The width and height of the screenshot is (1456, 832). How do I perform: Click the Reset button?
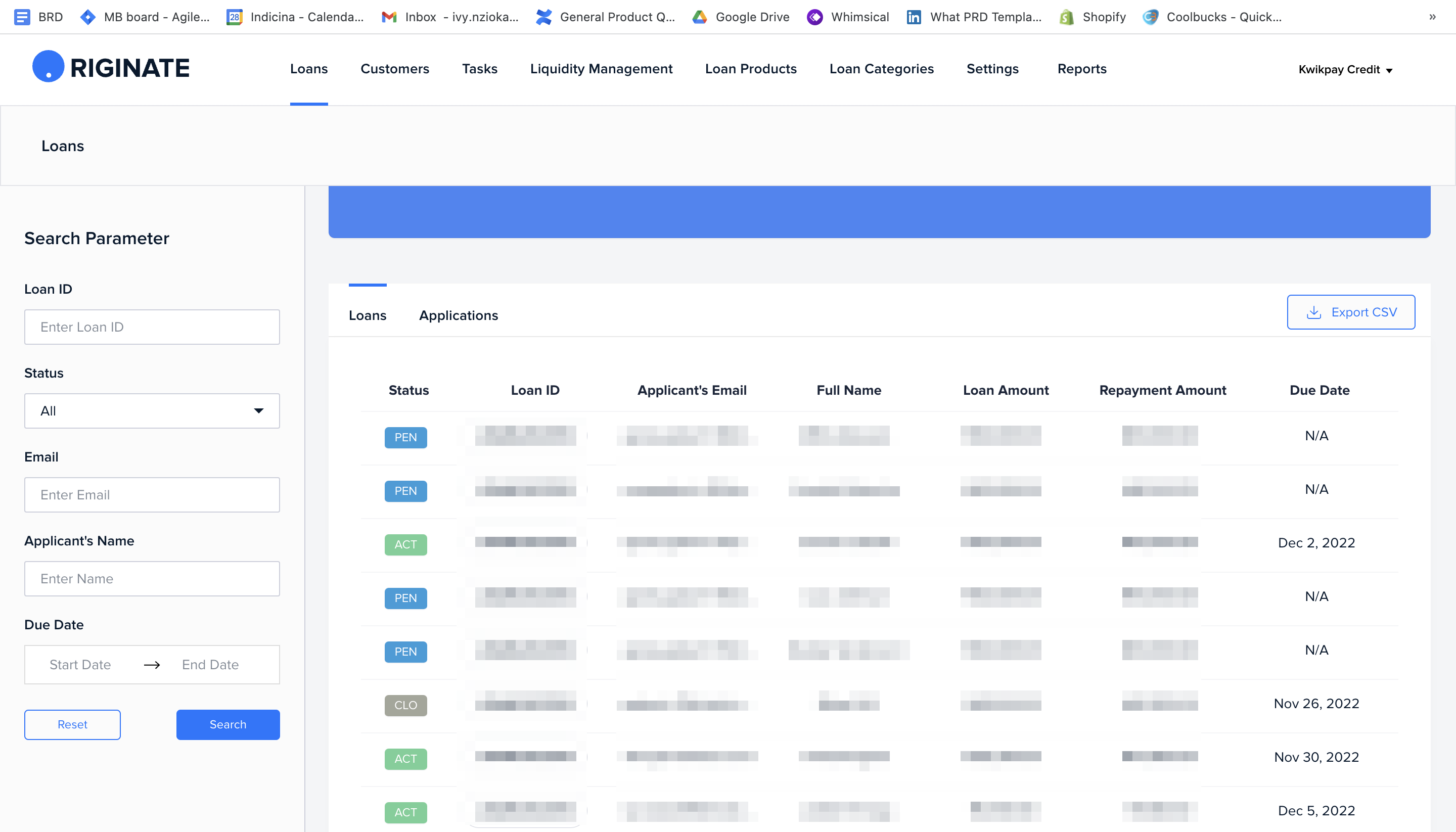pos(72,724)
